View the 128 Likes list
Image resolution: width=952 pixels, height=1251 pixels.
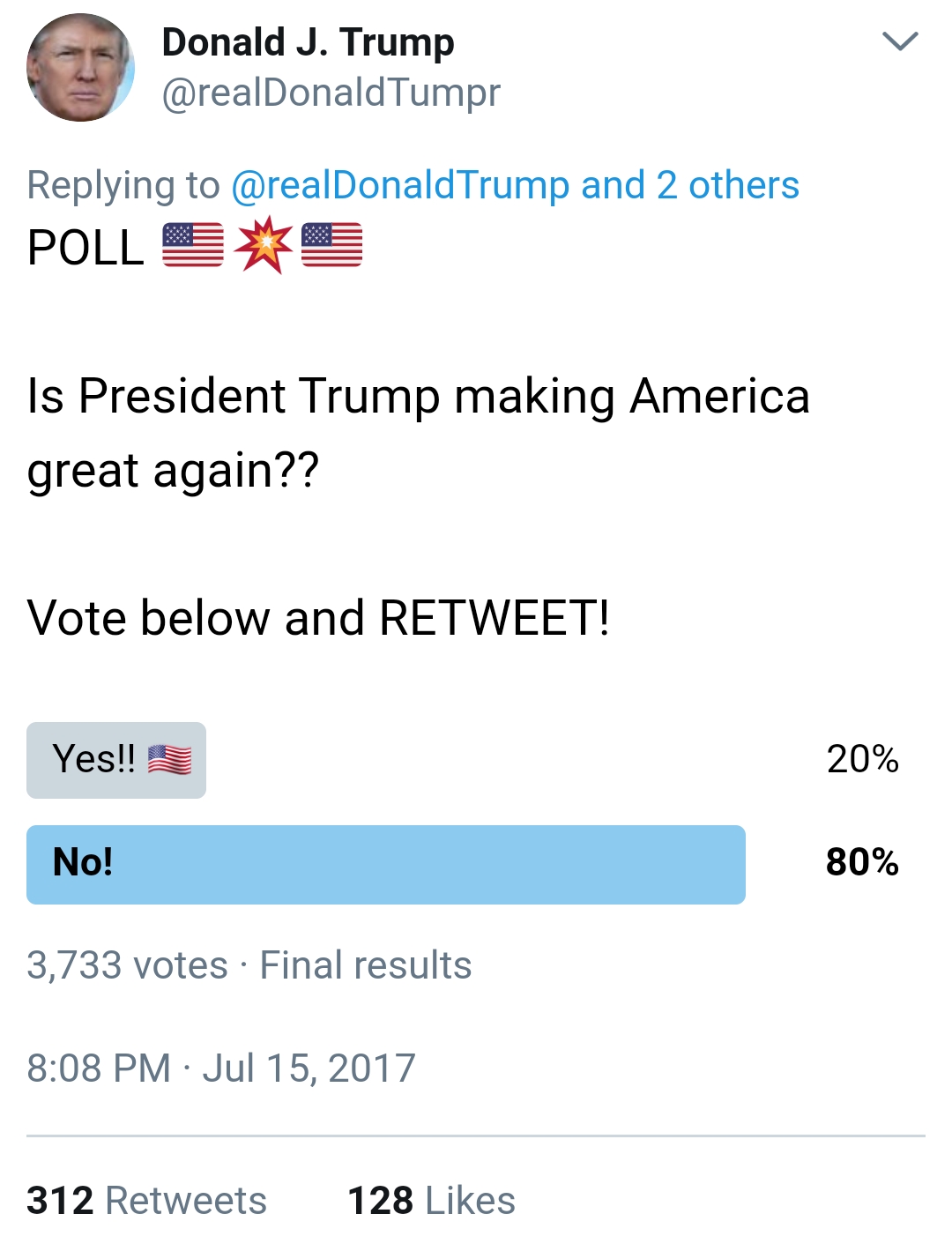(431, 1201)
